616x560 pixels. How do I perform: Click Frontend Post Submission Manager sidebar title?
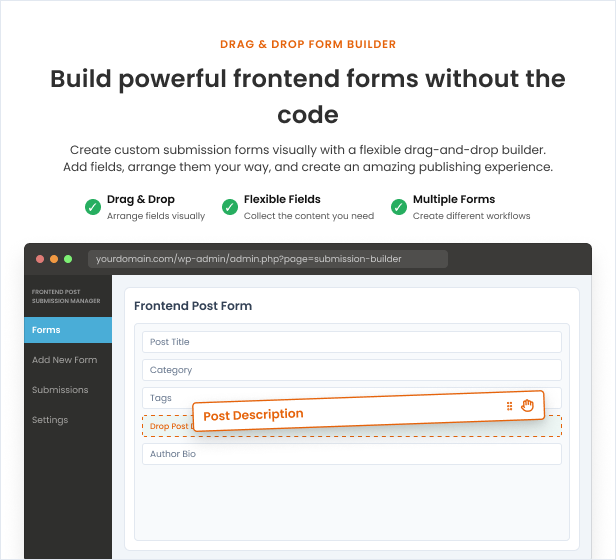point(66,296)
